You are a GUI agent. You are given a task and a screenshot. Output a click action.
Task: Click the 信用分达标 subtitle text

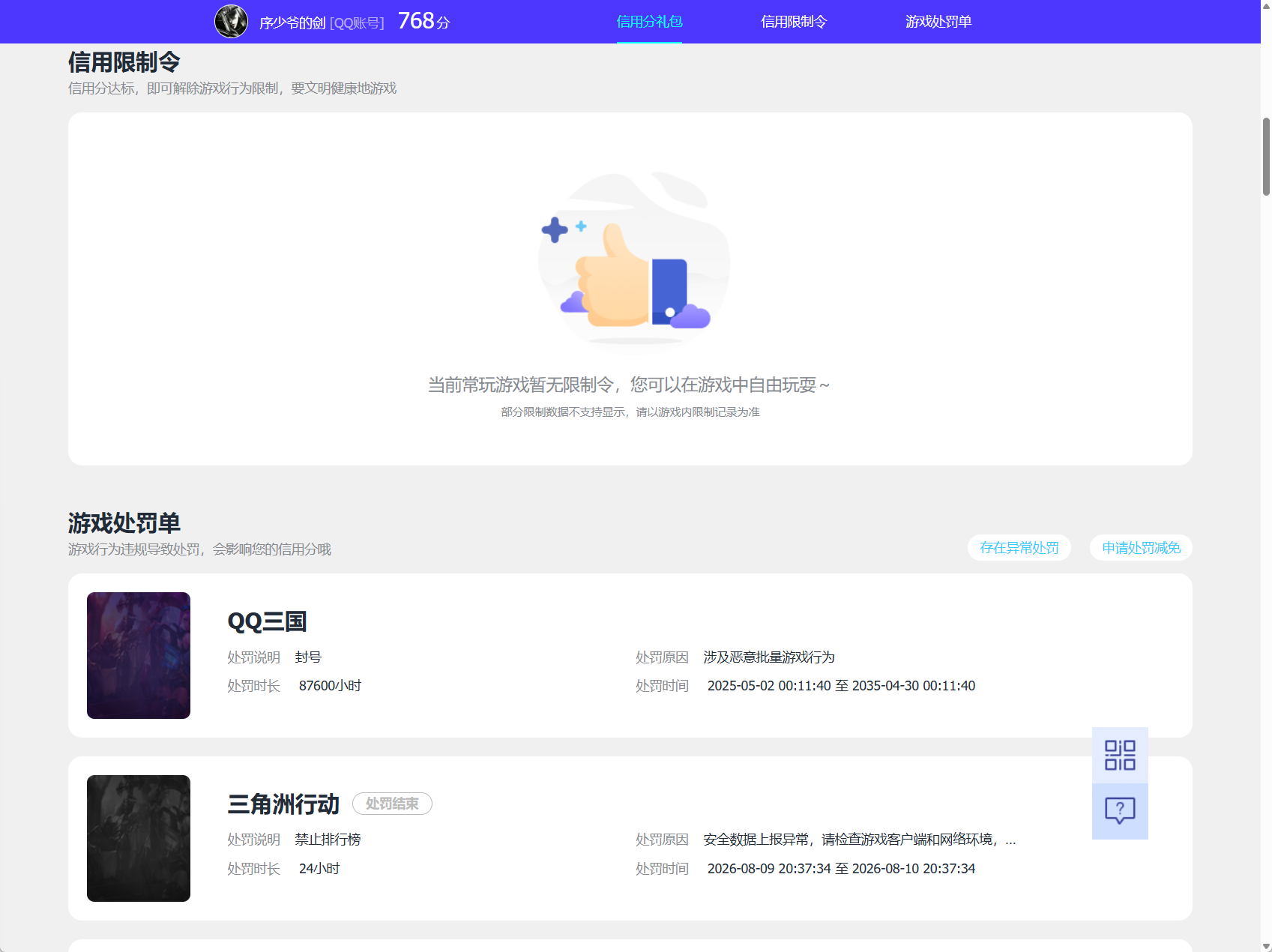(232, 88)
